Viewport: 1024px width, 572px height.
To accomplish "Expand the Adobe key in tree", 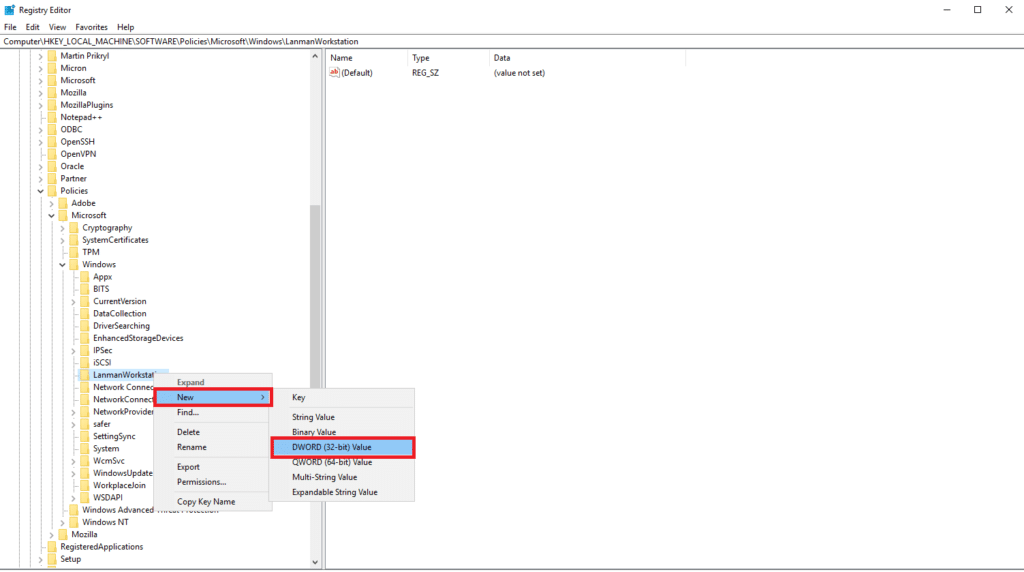I will pos(52,203).
